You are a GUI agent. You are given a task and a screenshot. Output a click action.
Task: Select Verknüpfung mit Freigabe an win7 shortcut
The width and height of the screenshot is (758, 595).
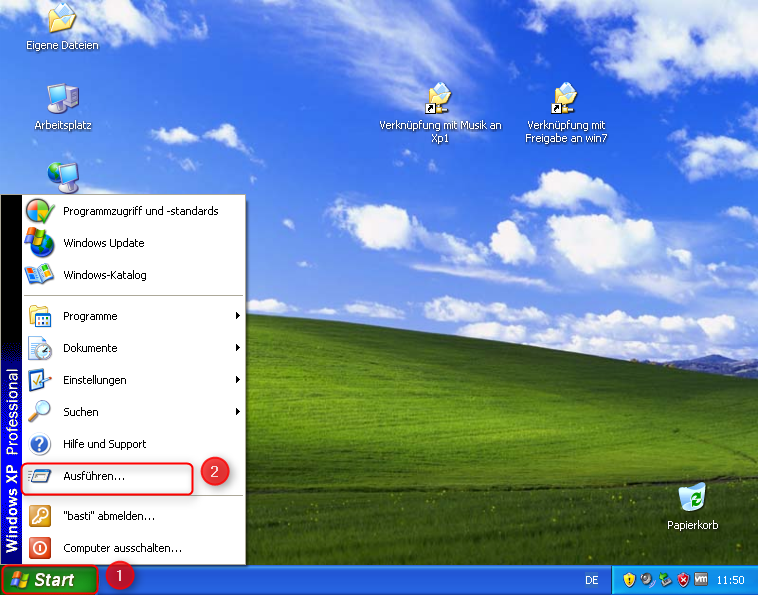point(566,99)
